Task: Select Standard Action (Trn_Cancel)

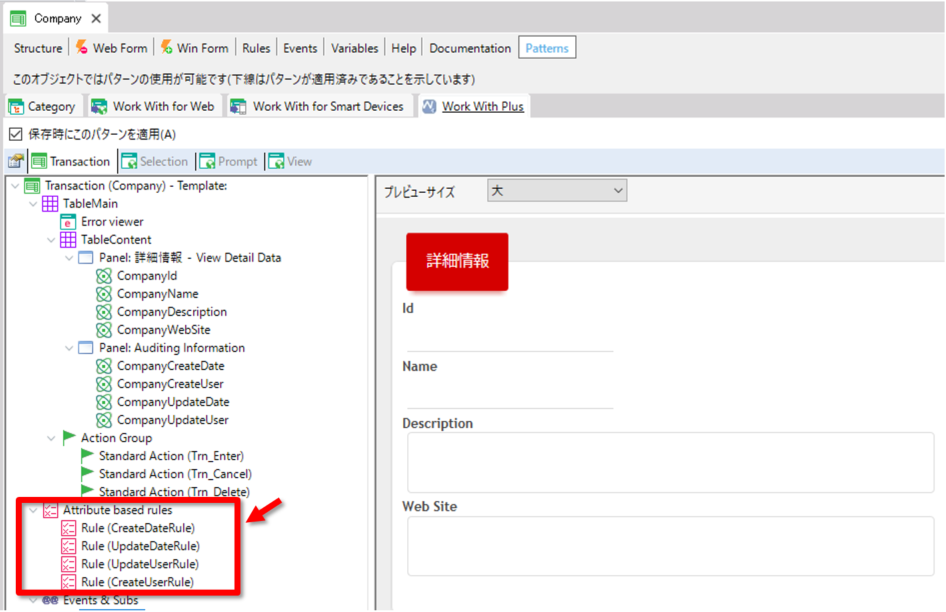Action: [x=175, y=474]
